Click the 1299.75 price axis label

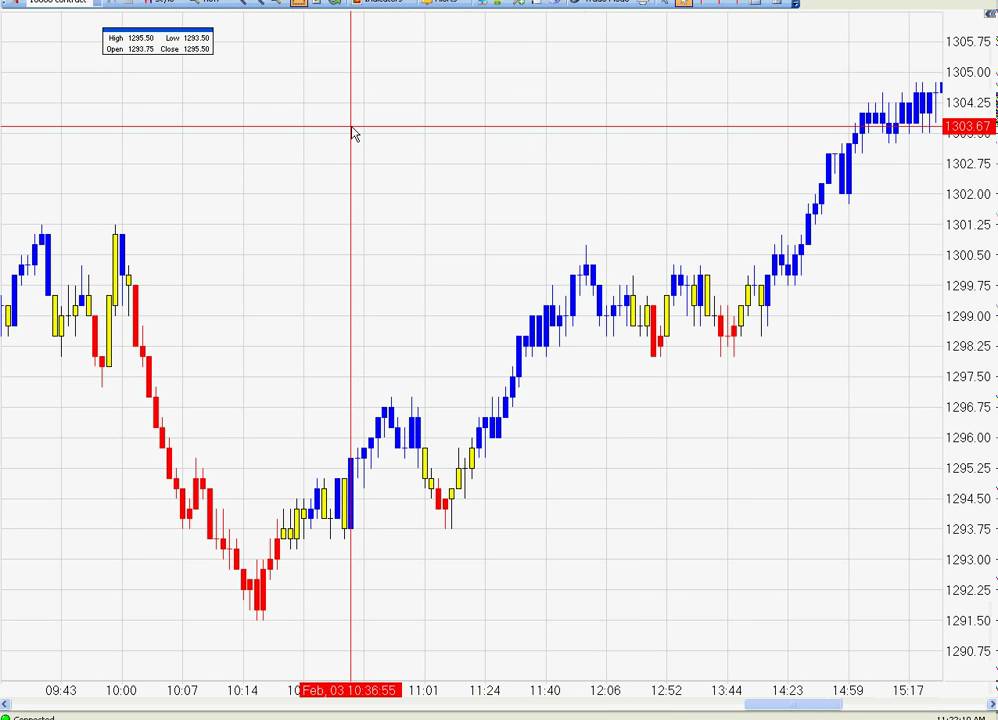tap(968, 286)
